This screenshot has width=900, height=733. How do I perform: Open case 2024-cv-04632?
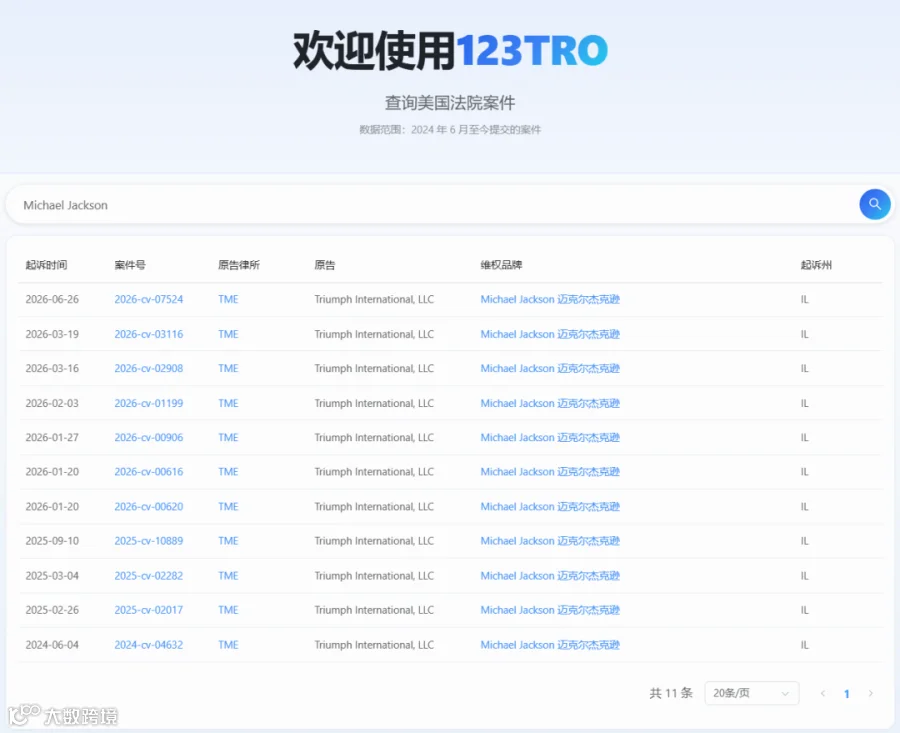[x=149, y=645]
